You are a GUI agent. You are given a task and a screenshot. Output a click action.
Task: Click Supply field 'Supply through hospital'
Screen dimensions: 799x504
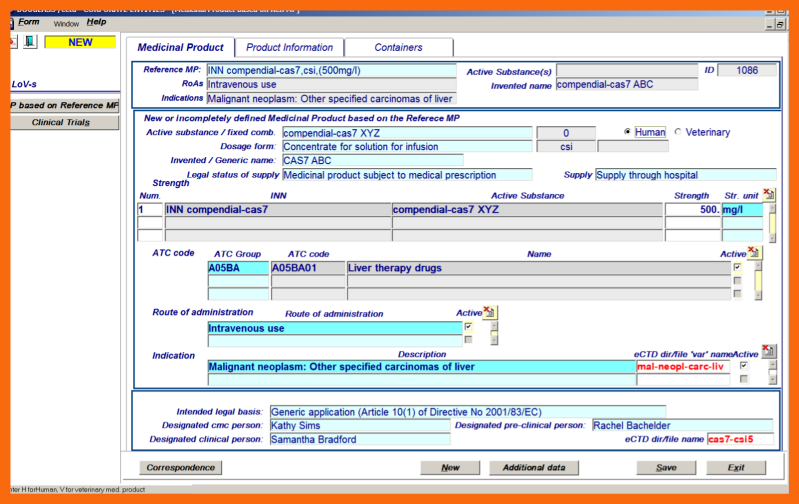(685, 175)
